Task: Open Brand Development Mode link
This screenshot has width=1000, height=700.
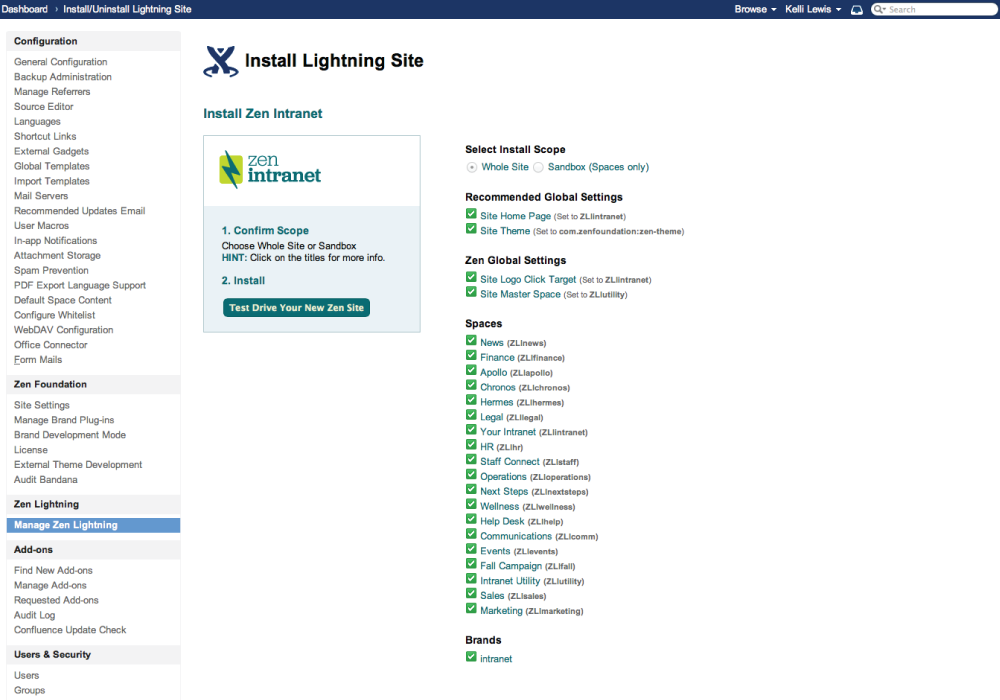Action: [70, 435]
